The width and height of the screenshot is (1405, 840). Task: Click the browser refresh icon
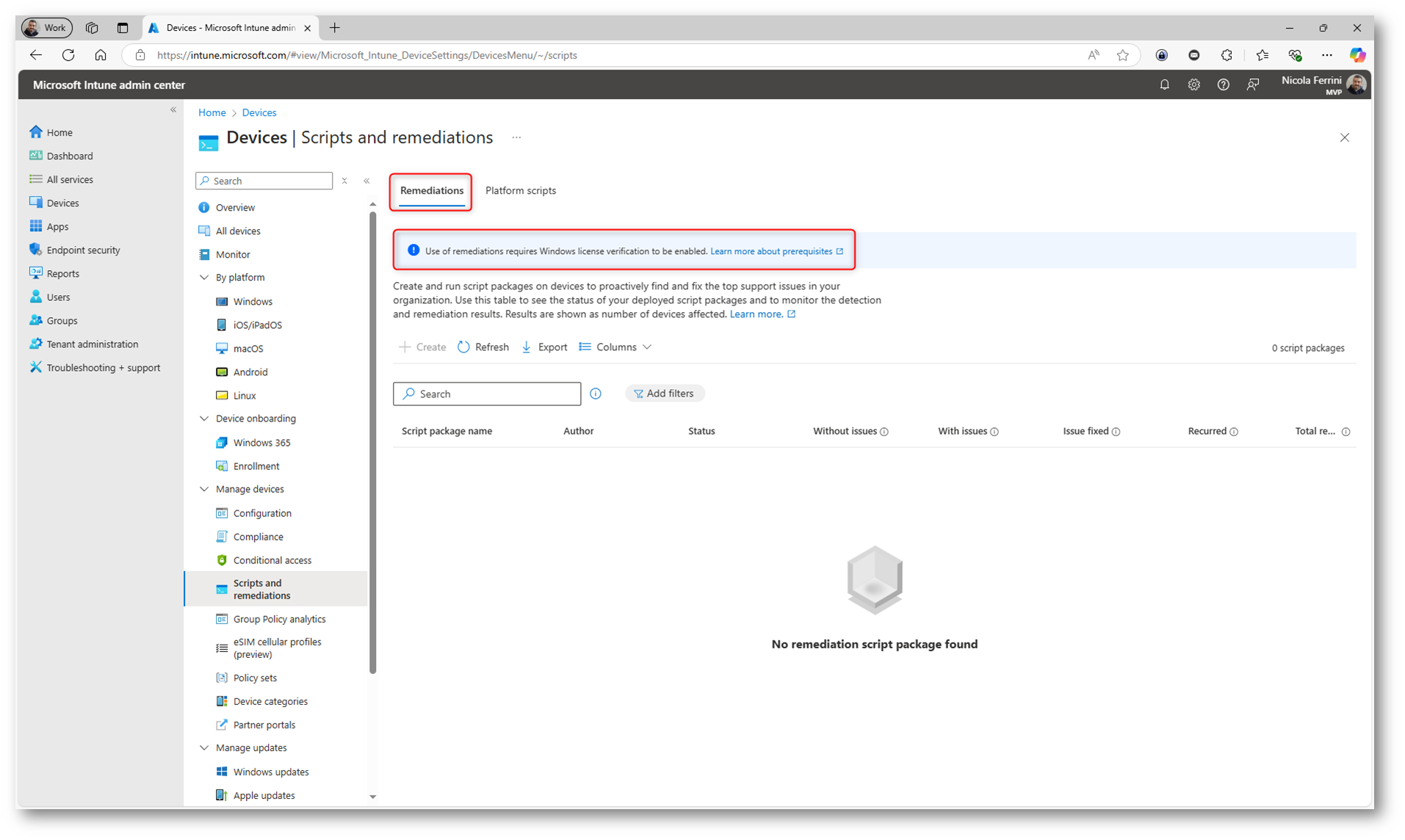[68, 55]
